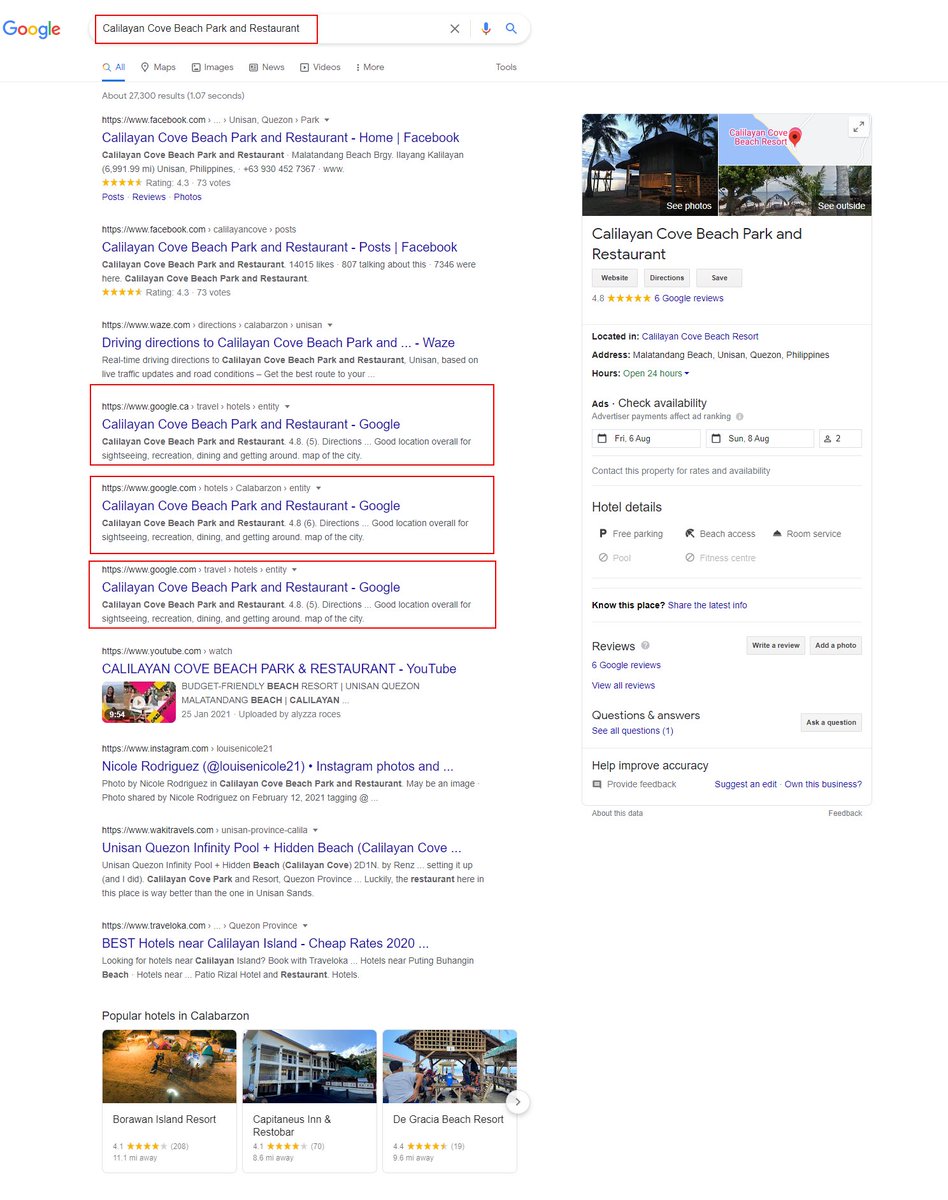Viewport: 948px width, 1200px height.
Task: Open the View all reviews link
Action: pos(623,686)
